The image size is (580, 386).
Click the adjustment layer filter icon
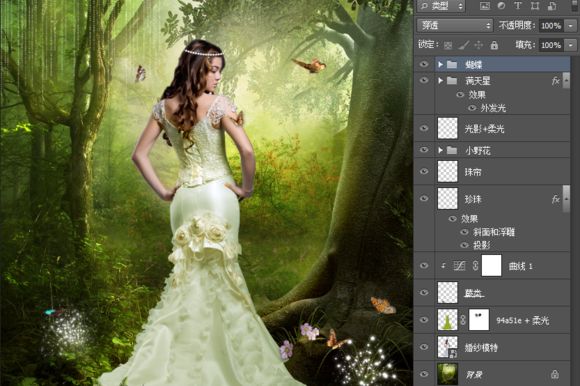501,6
